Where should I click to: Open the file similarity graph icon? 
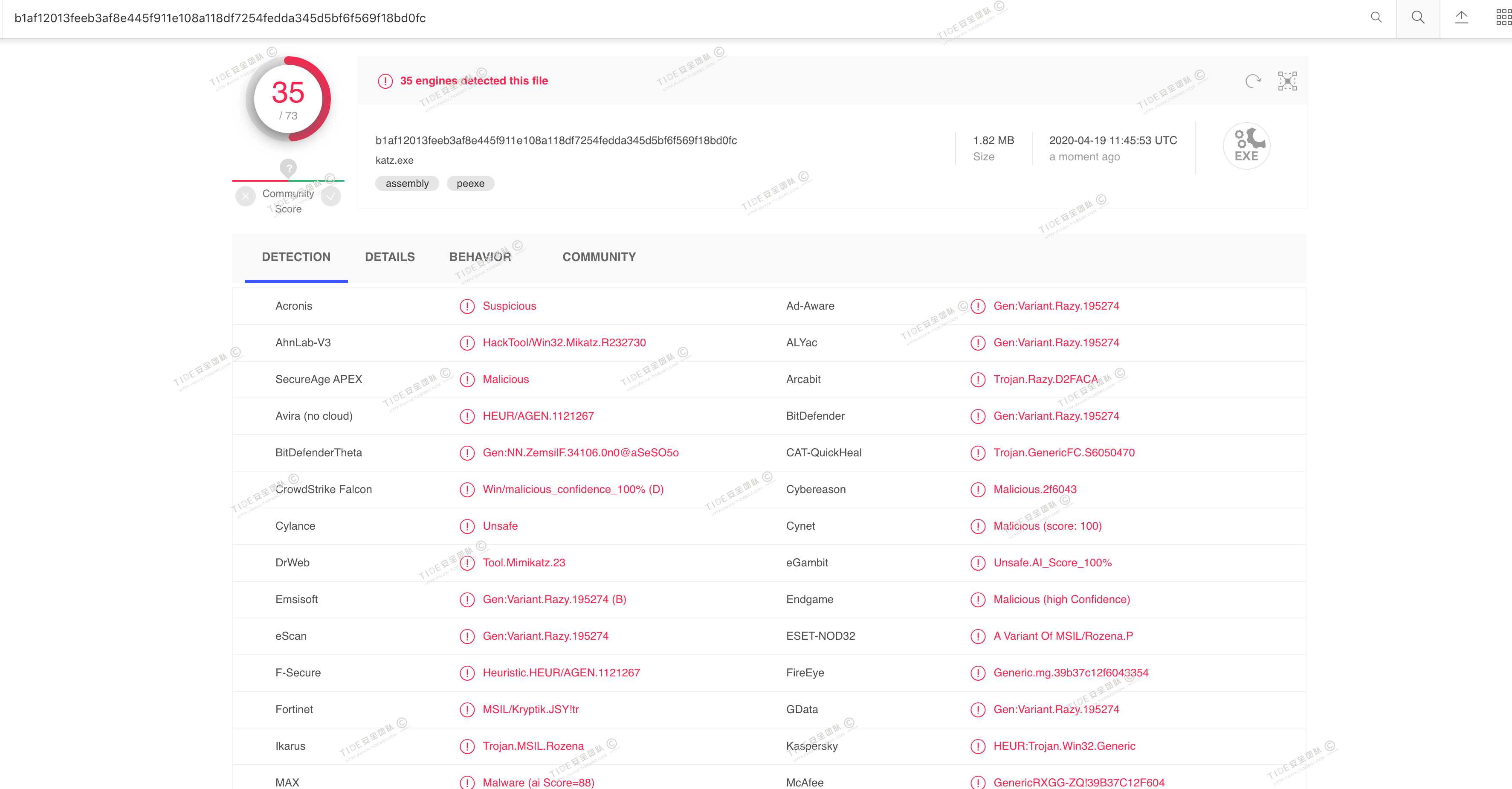pyautogui.click(x=1287, y=81)
